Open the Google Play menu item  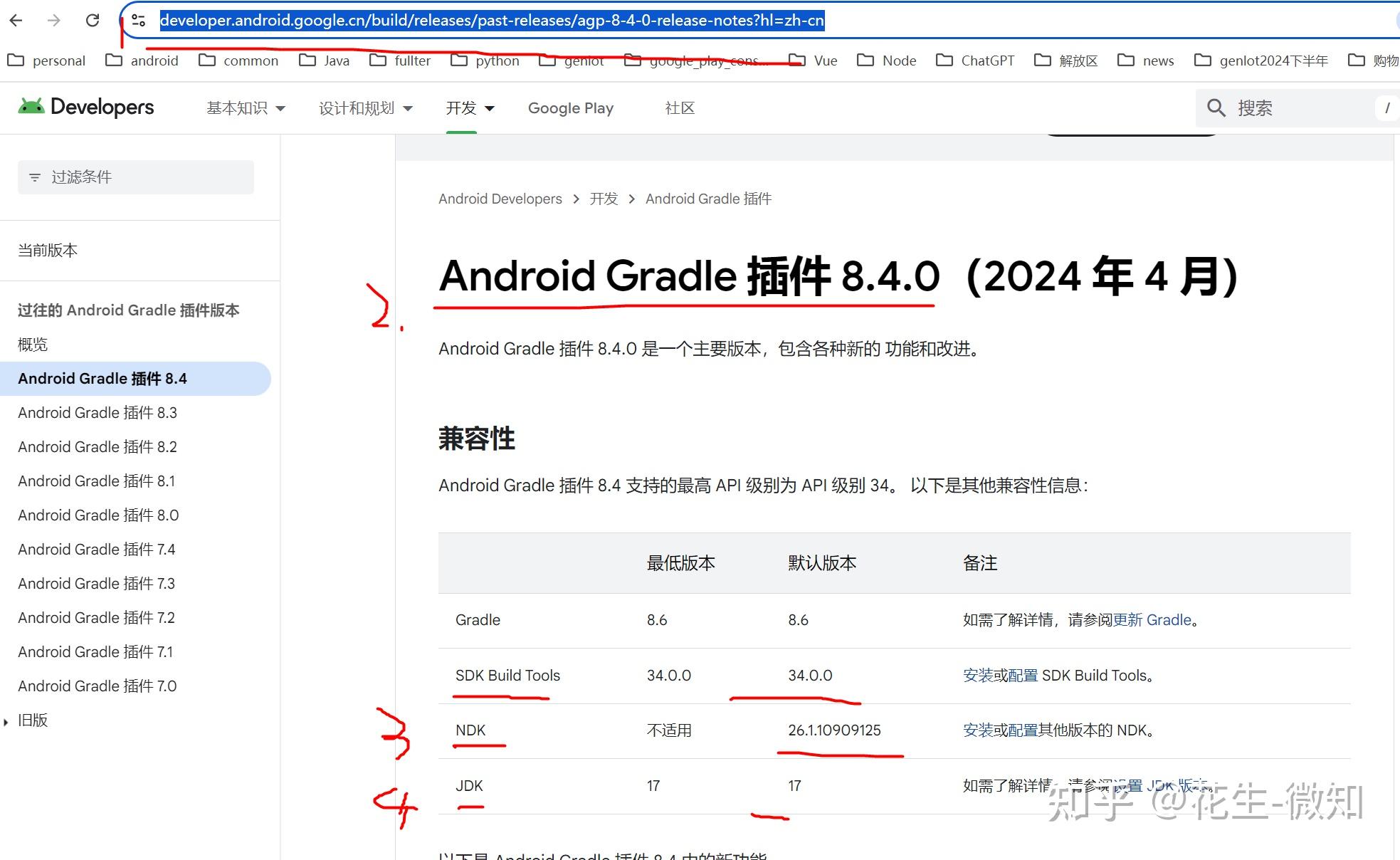tap(570, 107)
